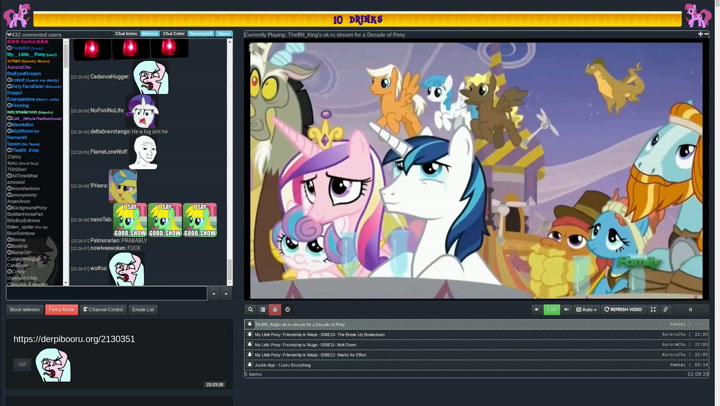Click the playlist list view icon
The height and width of the screenshot is (406, 720).
[x=263, y=310]
